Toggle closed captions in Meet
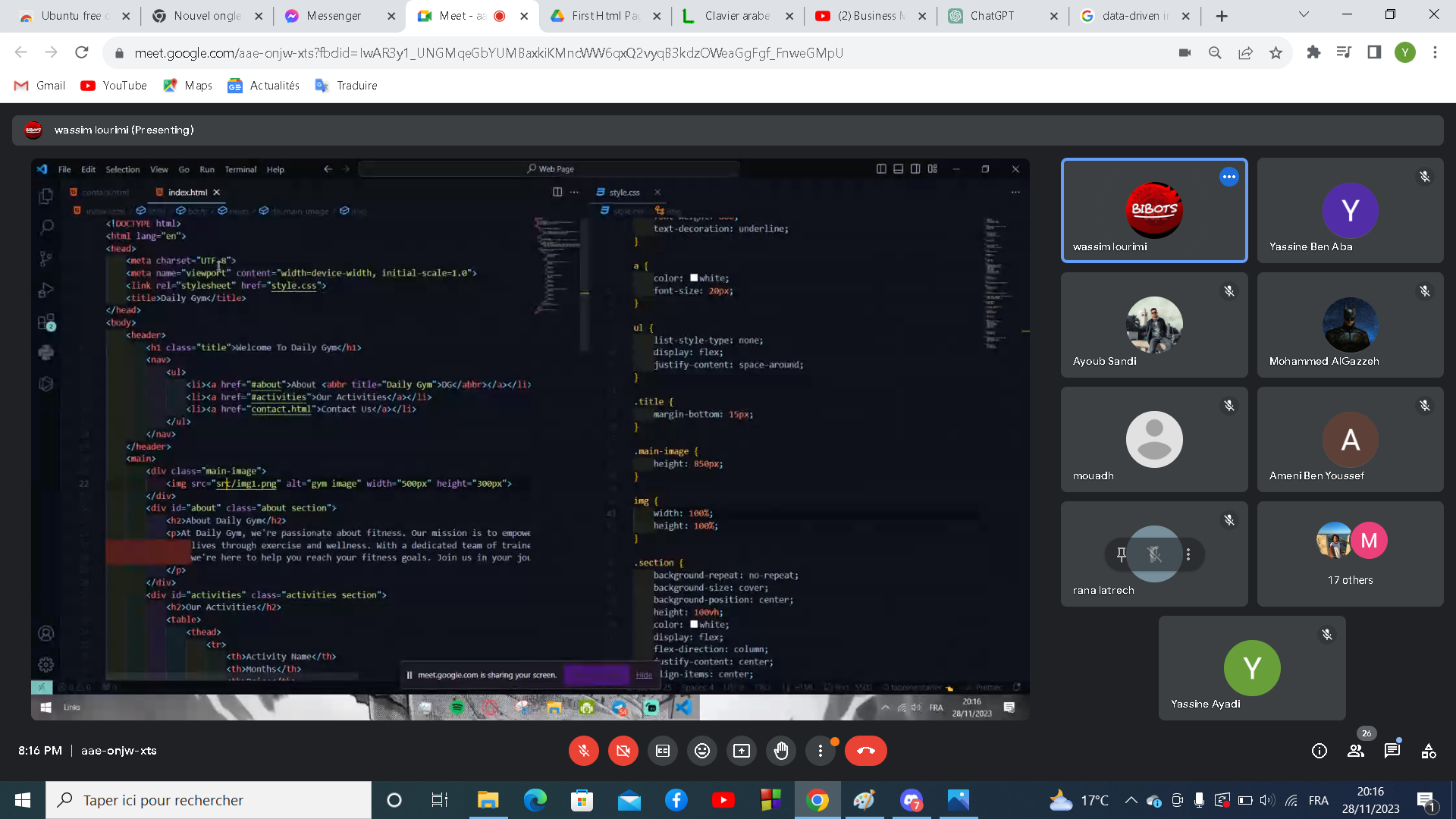Image resolution: width=1456 pixels, height=819 pixels. tap(663, 751)
